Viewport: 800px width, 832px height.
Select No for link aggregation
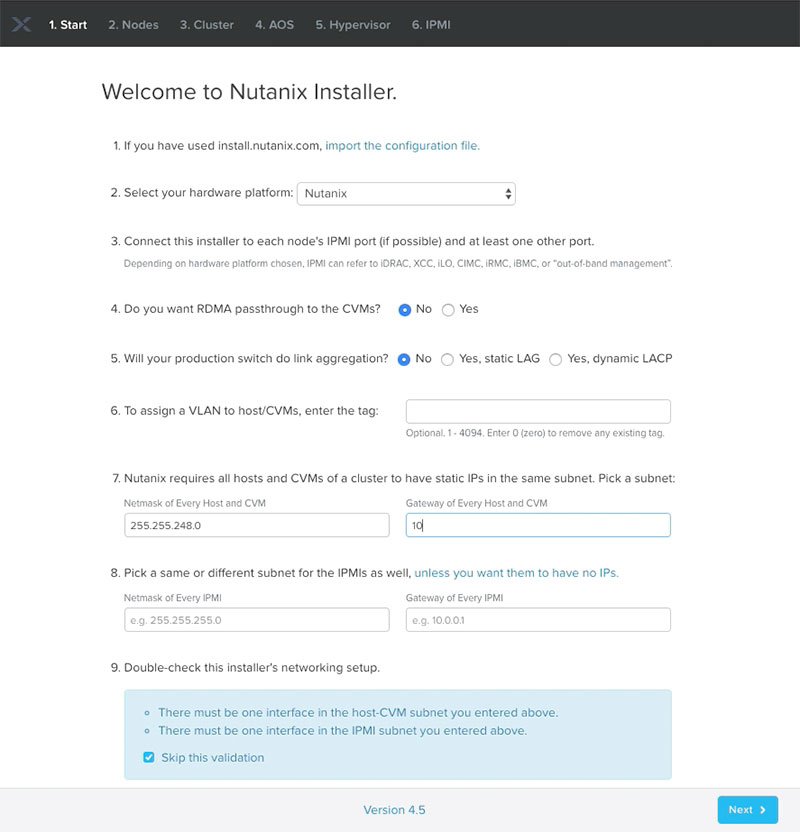coord(405,359)
